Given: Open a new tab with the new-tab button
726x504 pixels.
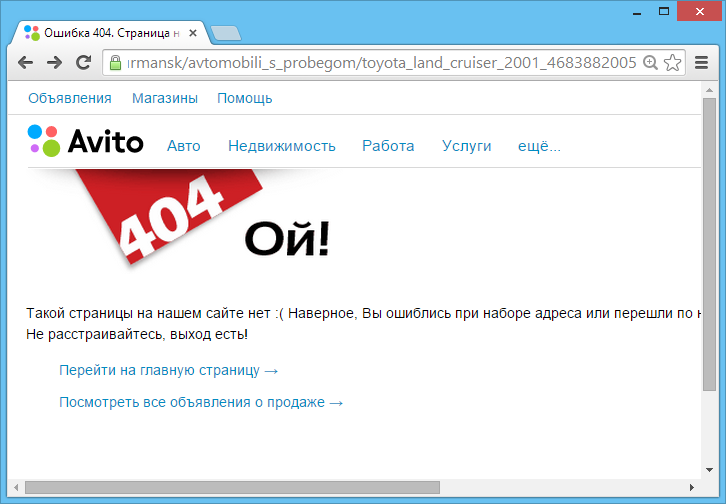Looking at the screenshot, I should click(226, 33).
